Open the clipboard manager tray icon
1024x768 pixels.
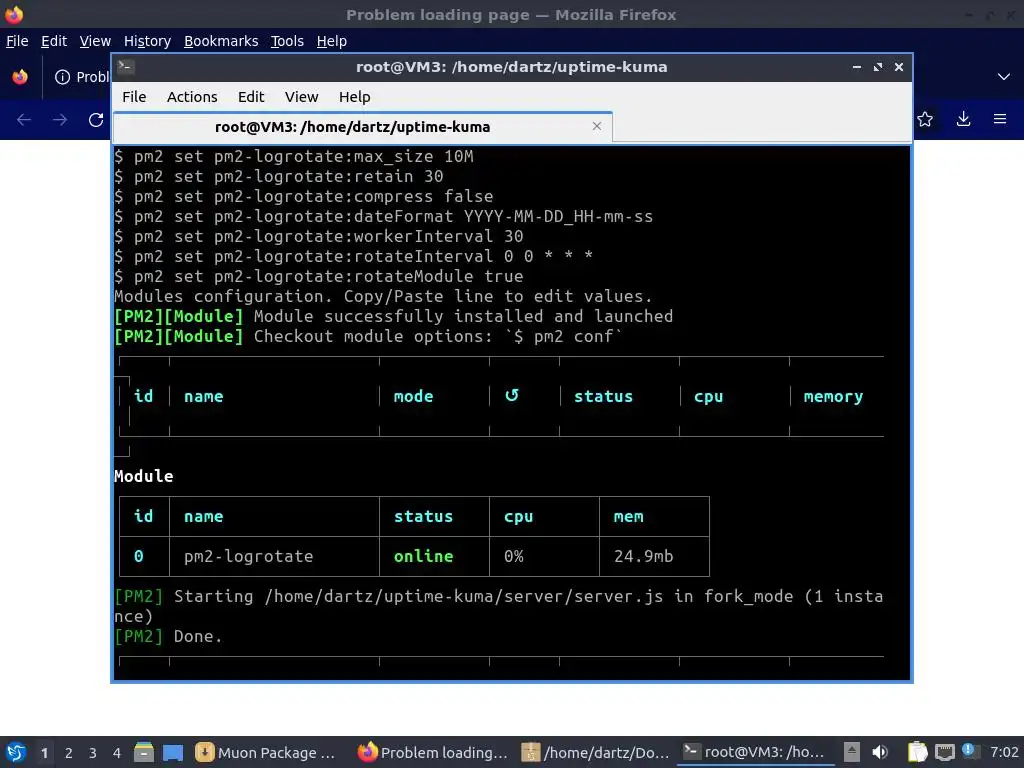tap(918, 752)
